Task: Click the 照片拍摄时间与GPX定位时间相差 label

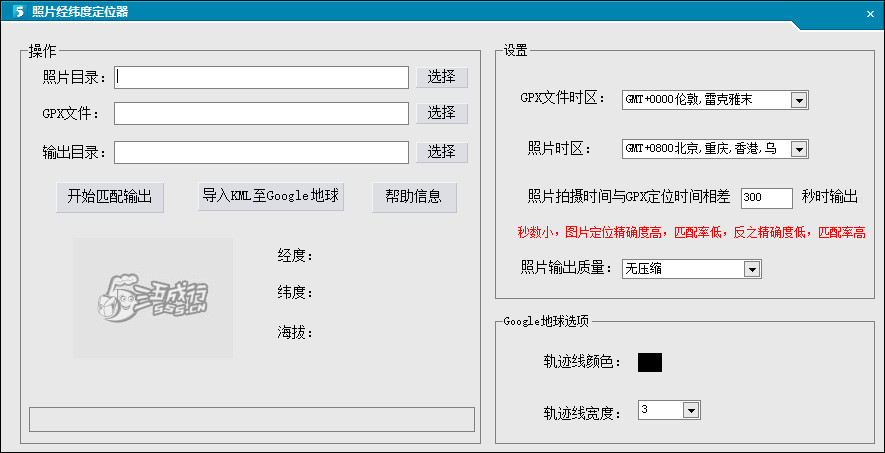Action: 629,197
